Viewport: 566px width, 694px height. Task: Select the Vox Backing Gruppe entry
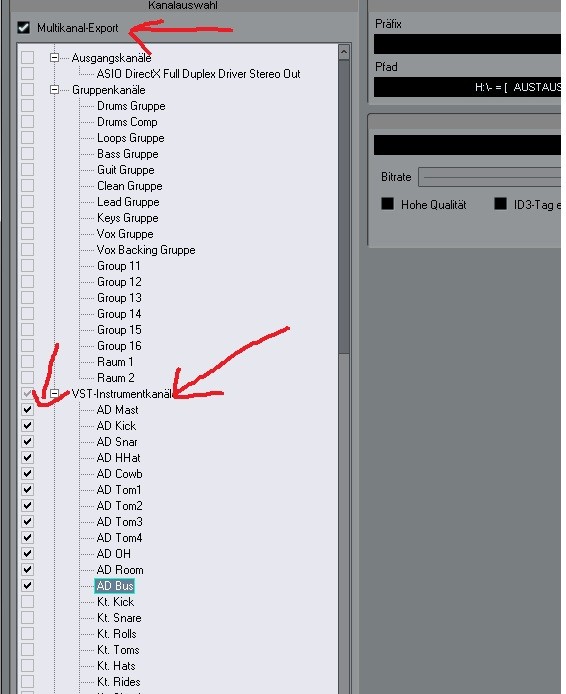click(x=146, y=250)
